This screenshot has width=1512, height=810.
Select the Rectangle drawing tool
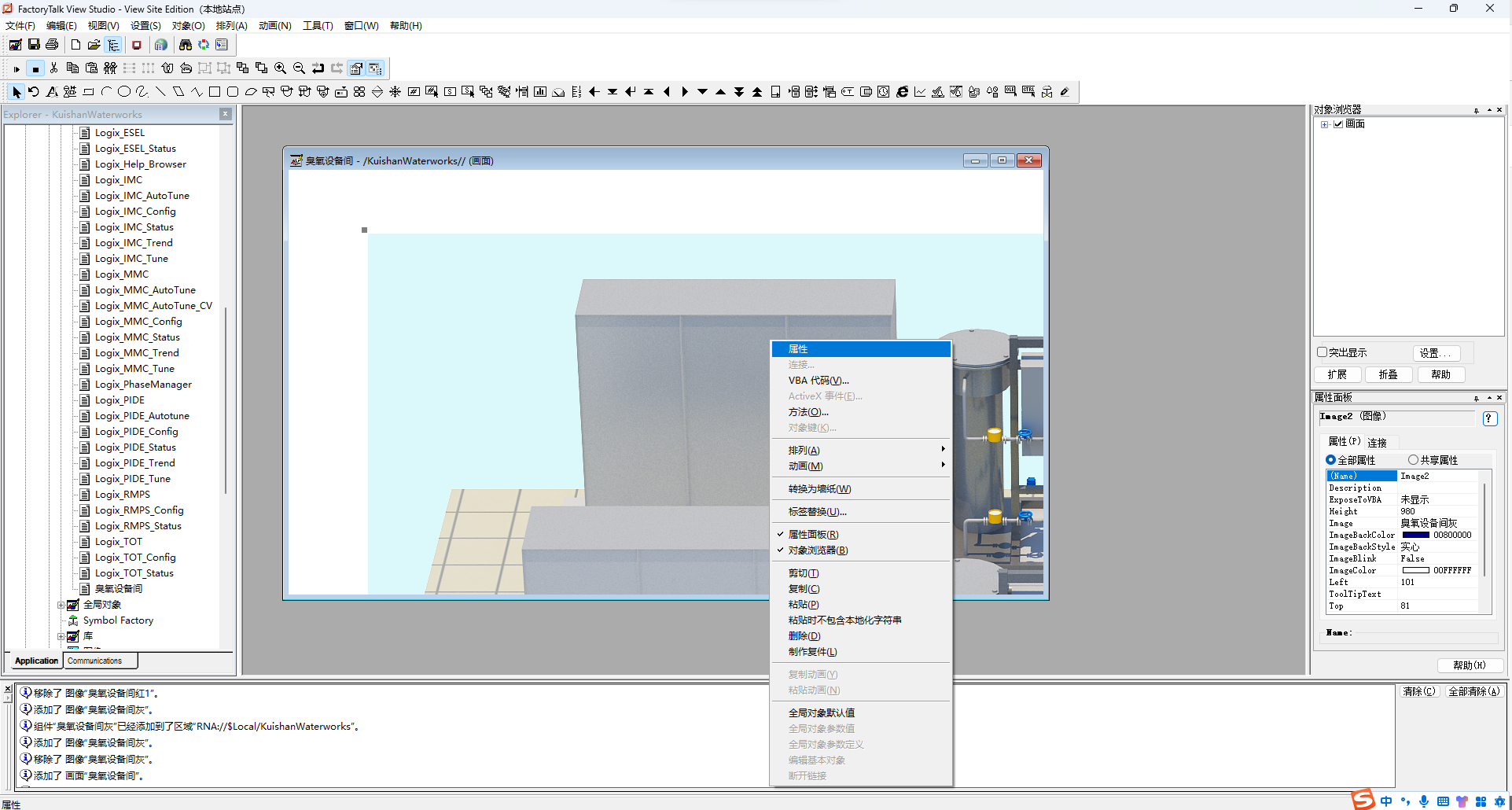(x=214, y=92)
